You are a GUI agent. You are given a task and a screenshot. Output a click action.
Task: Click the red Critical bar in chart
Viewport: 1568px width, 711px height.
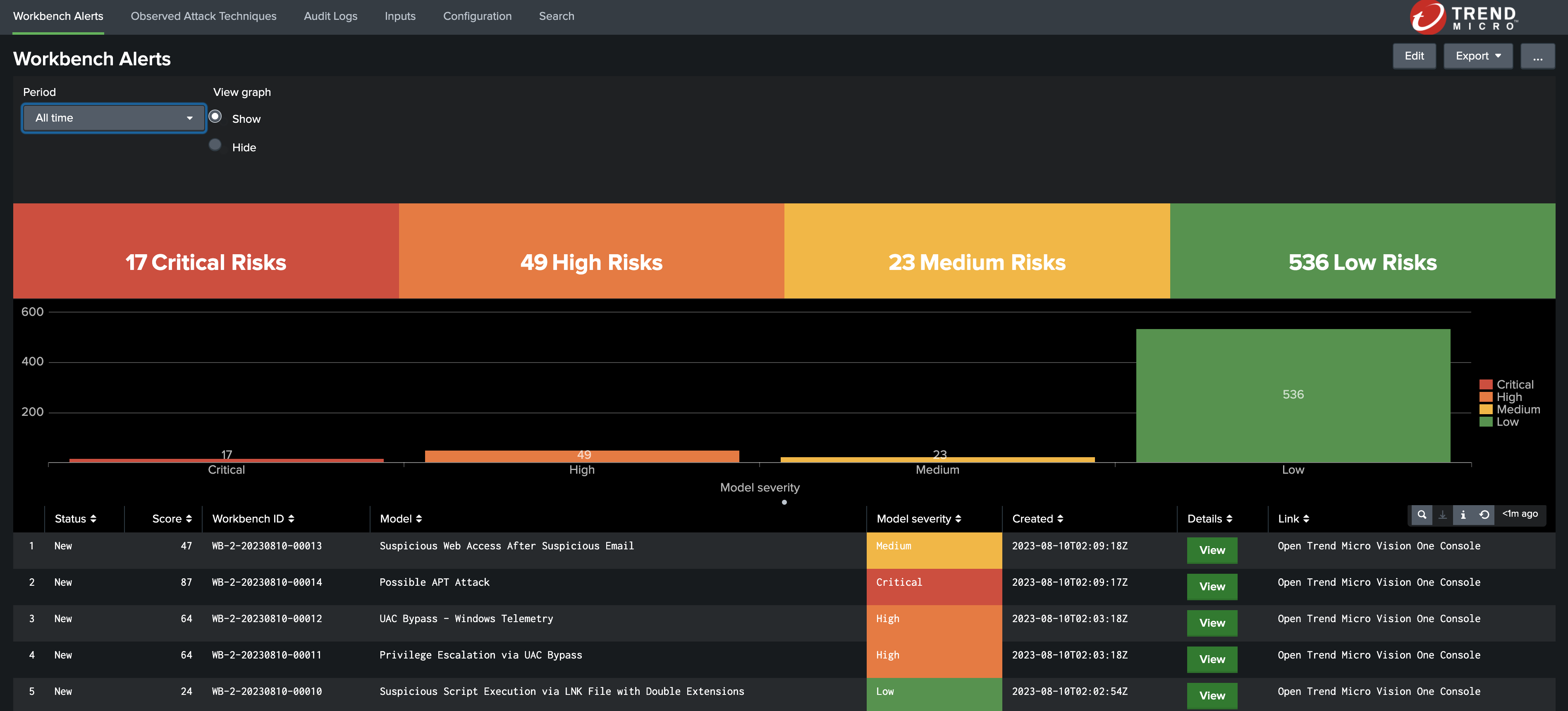click(227, 461)
